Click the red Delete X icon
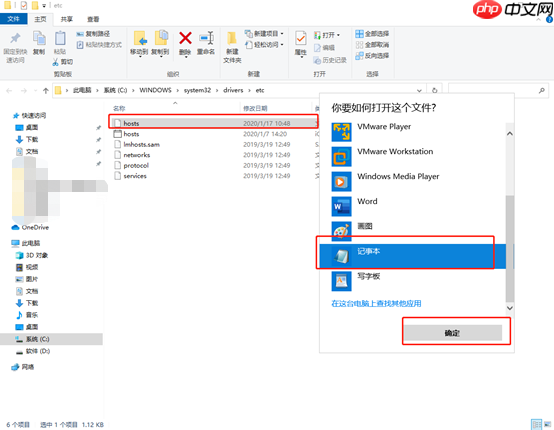Screen dimensions: 554x430 click(185, 38)
